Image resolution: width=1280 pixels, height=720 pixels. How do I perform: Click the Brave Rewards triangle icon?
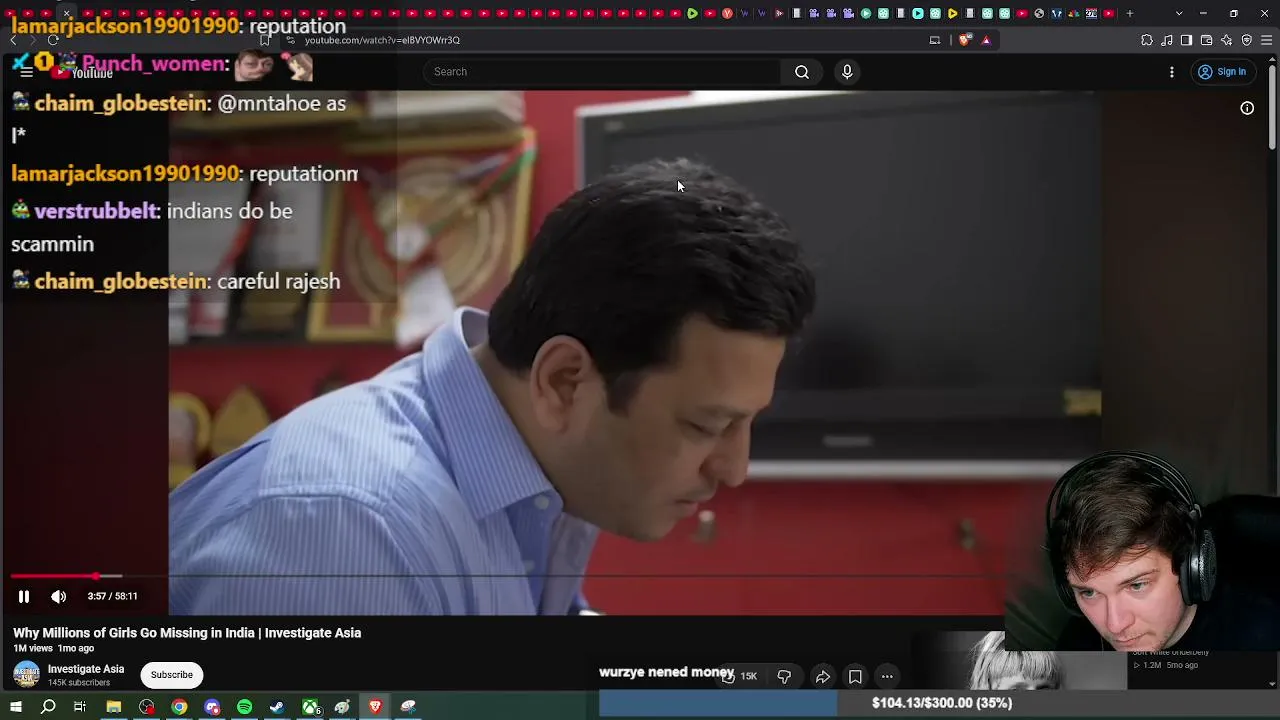pos(986,40)
